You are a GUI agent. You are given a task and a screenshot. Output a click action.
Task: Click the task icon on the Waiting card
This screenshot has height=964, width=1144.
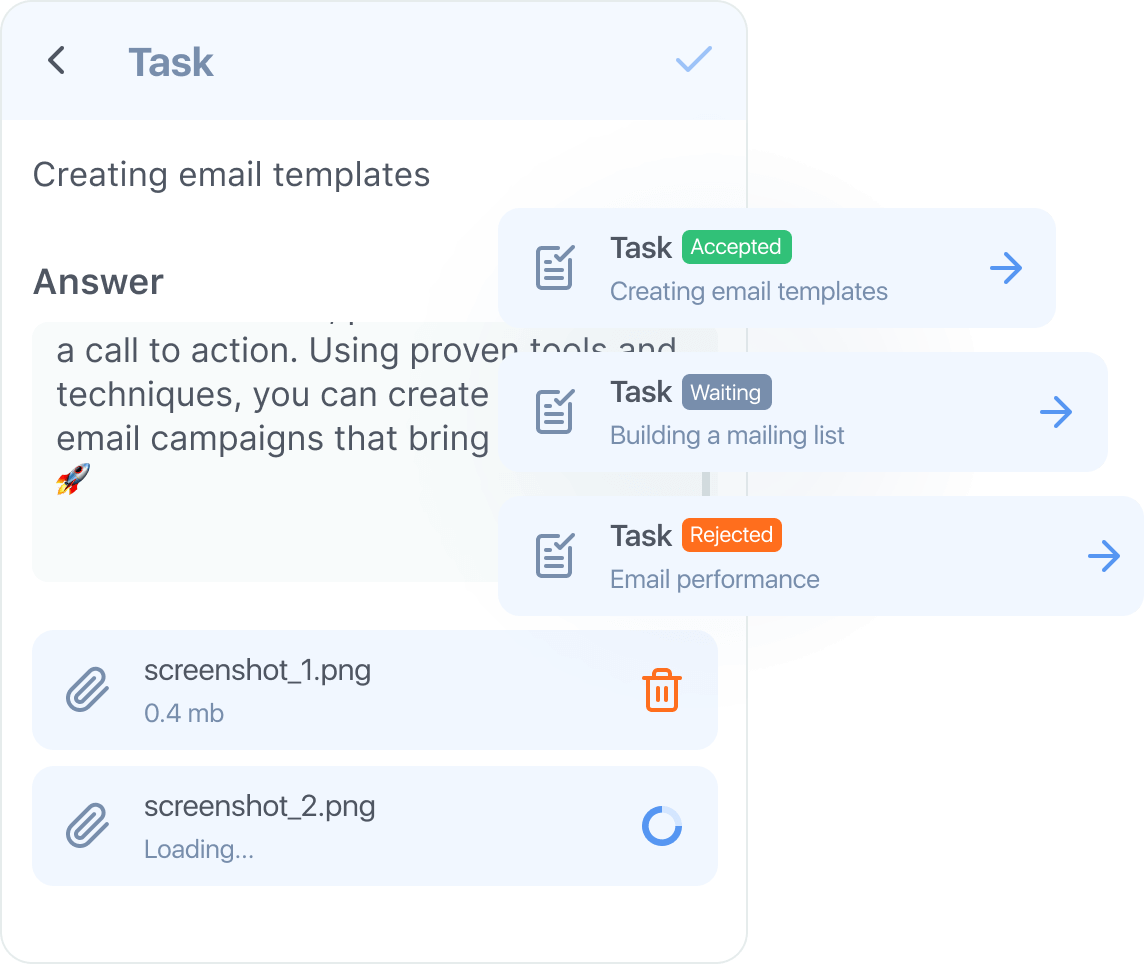coord(555,412)
